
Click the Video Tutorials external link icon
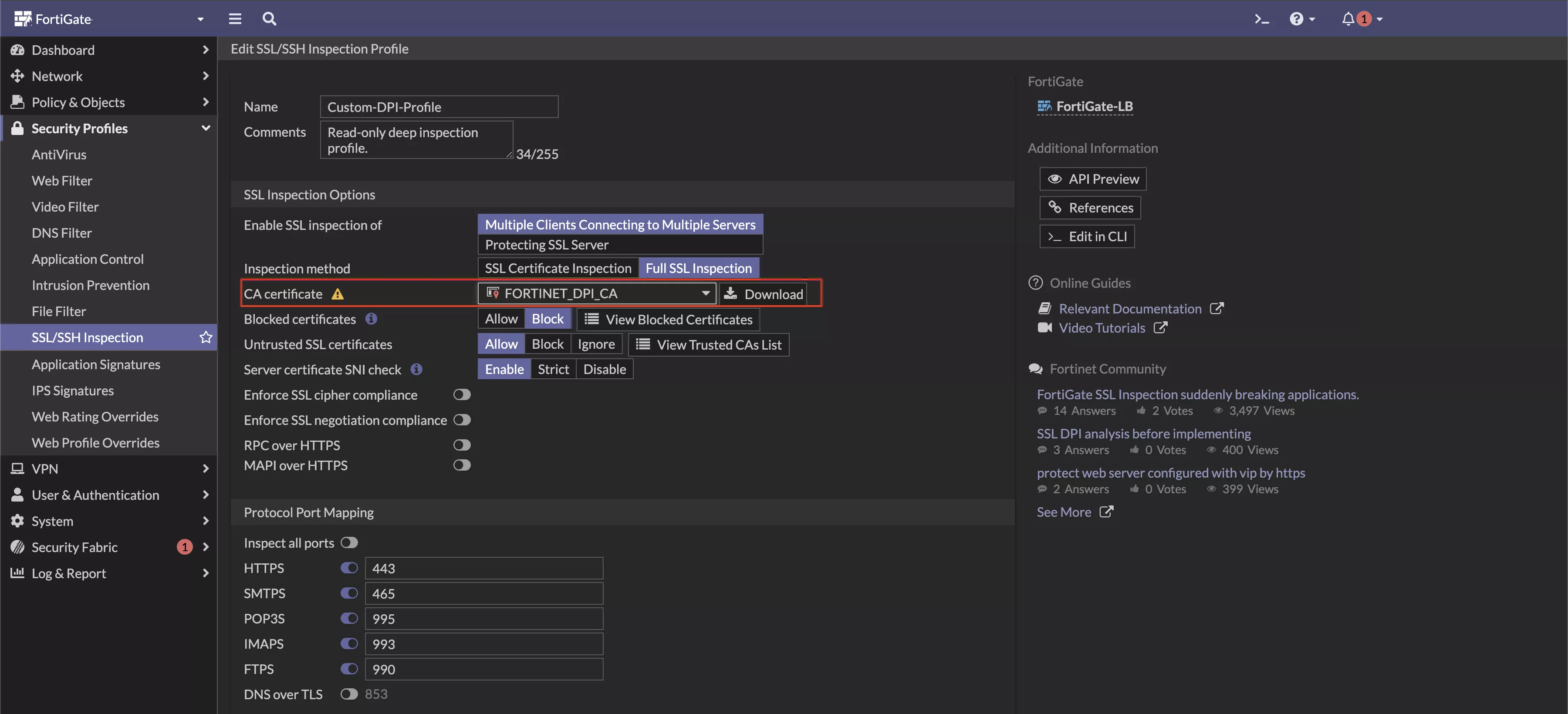coord(1161,327)
